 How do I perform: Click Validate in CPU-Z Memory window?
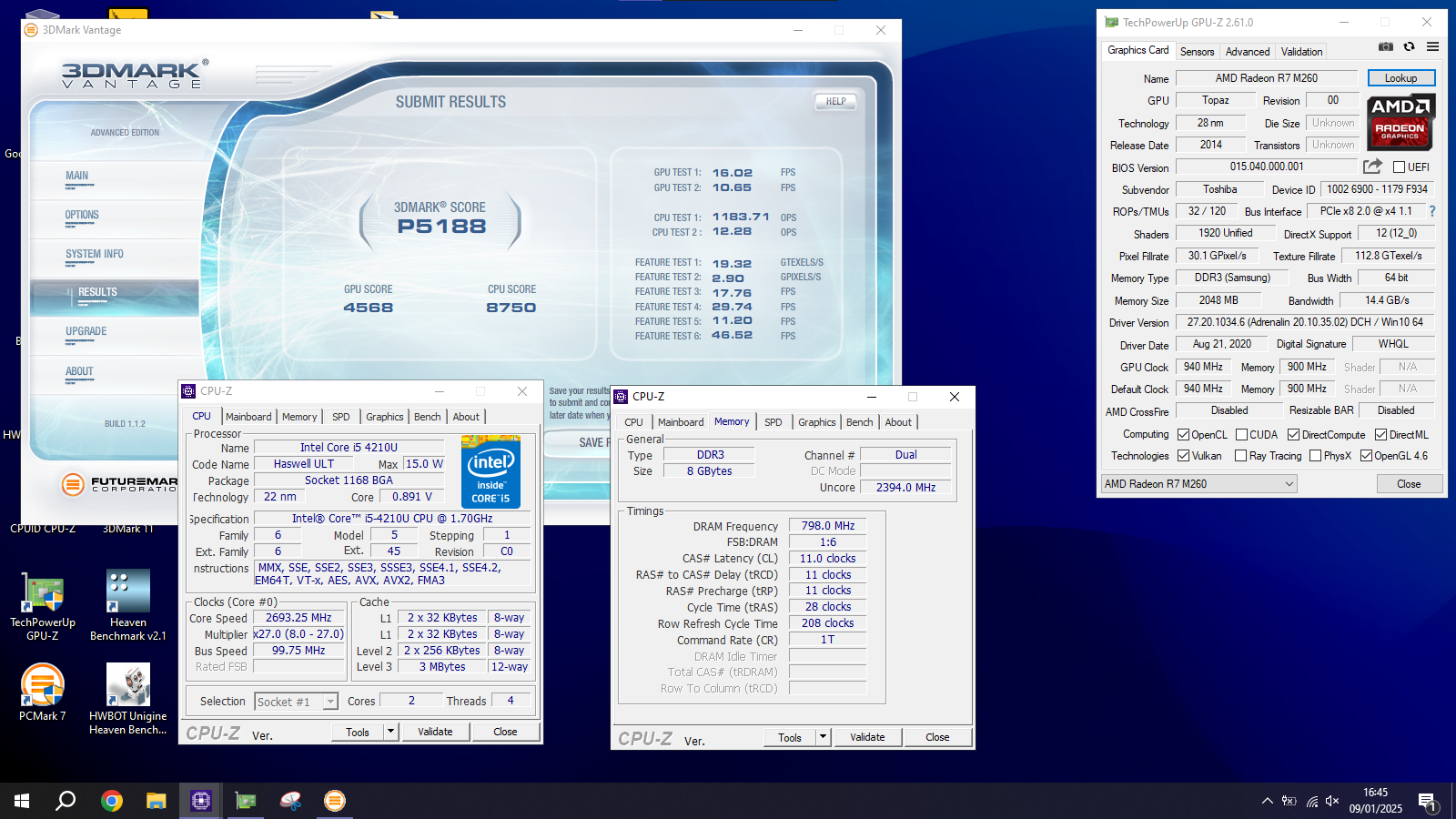point(867,737)
